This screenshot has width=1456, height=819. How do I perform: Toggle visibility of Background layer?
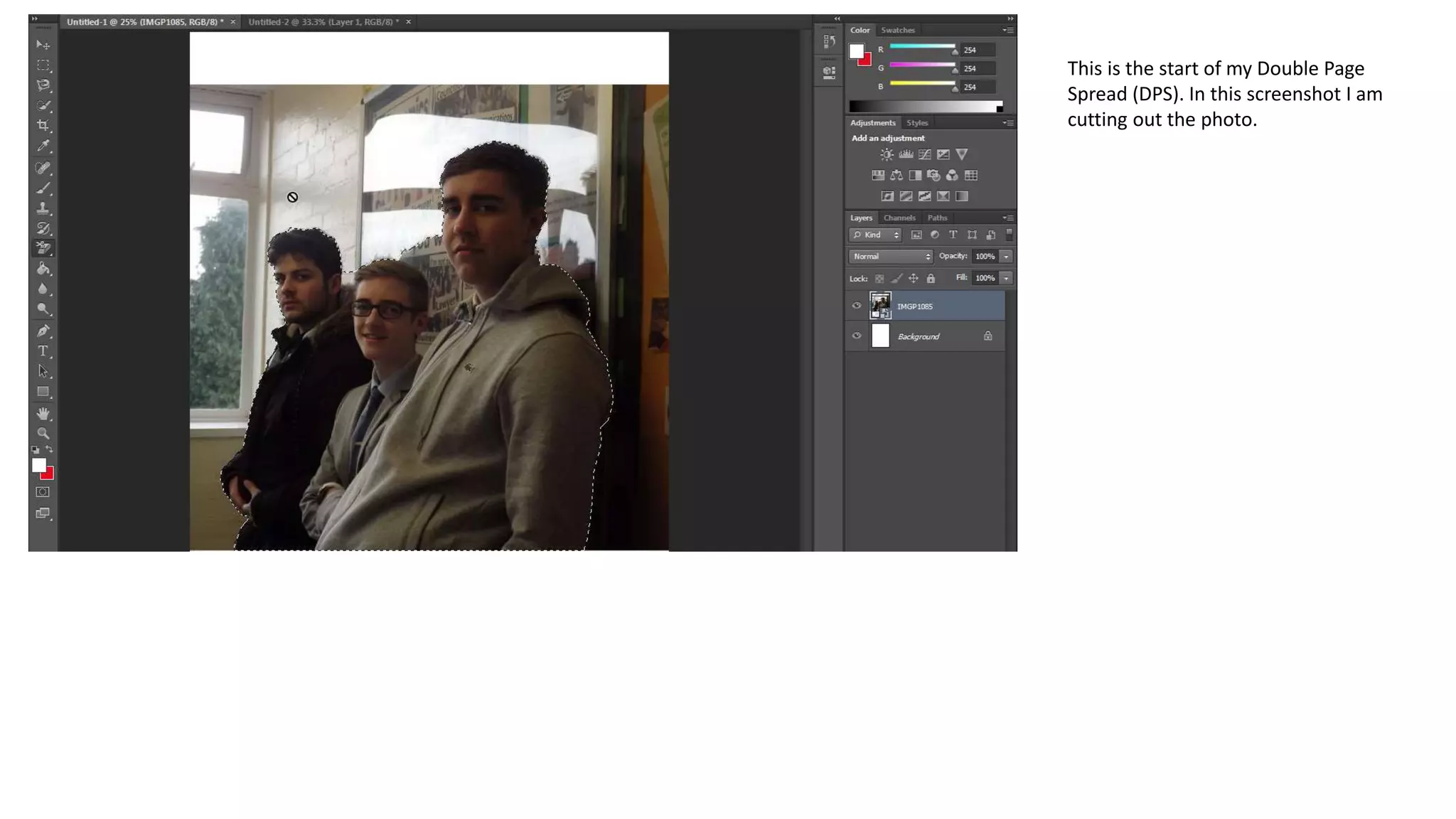[857, 336]
